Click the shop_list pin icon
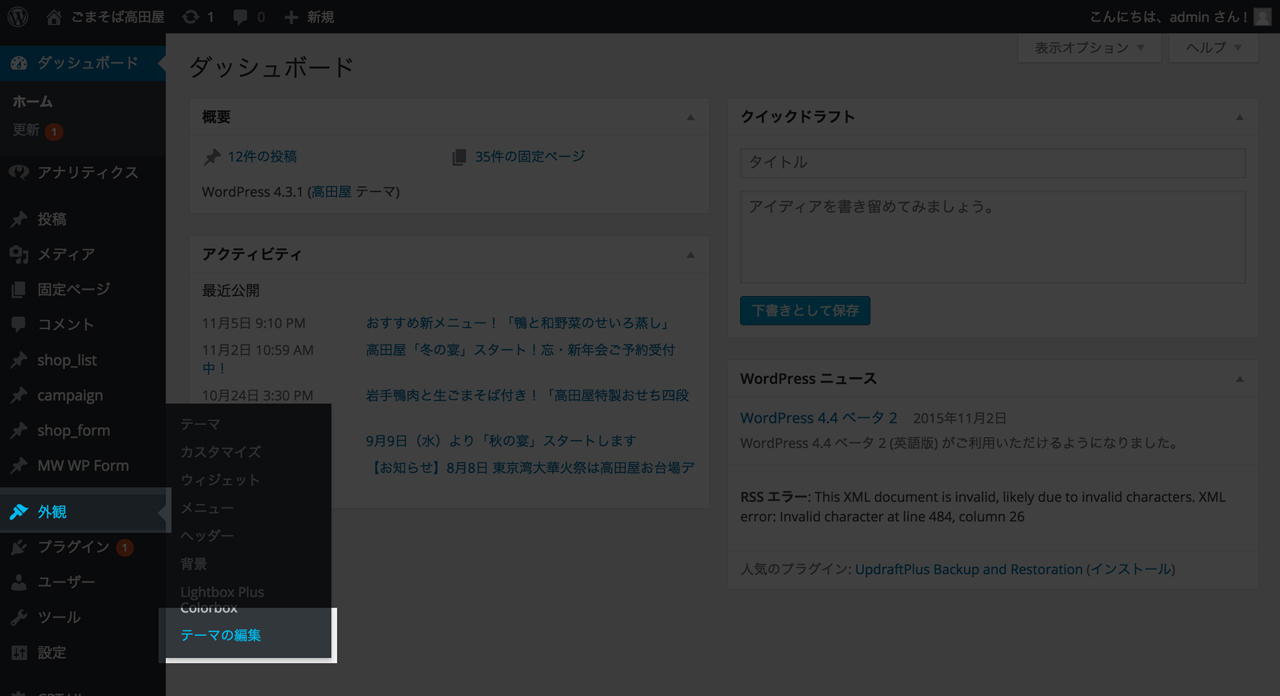Screen dimensions: 1280x696 pyautogui.click(x=19, y=360)
